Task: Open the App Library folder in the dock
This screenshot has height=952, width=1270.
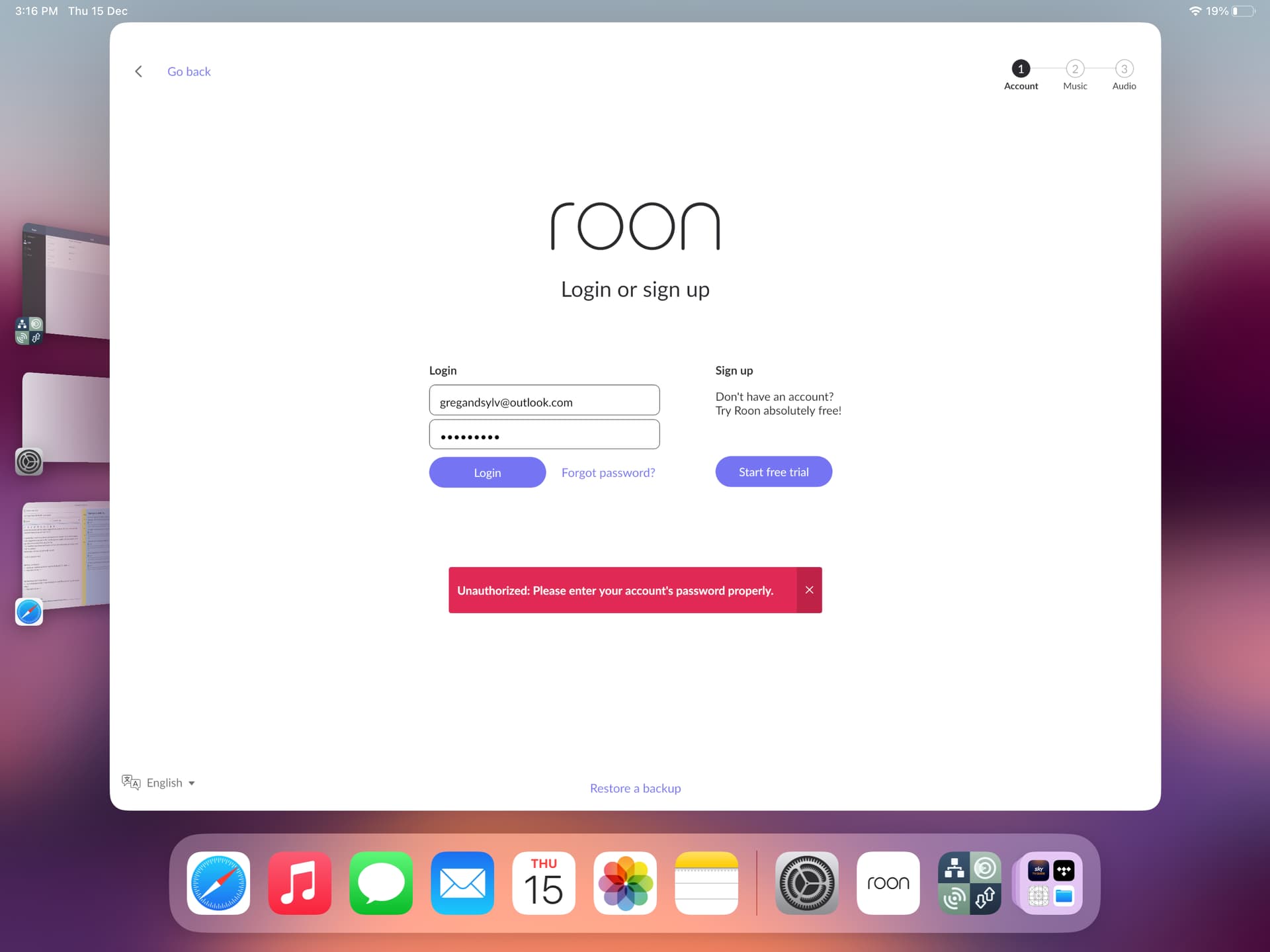Action: (x=1051, y=883)
